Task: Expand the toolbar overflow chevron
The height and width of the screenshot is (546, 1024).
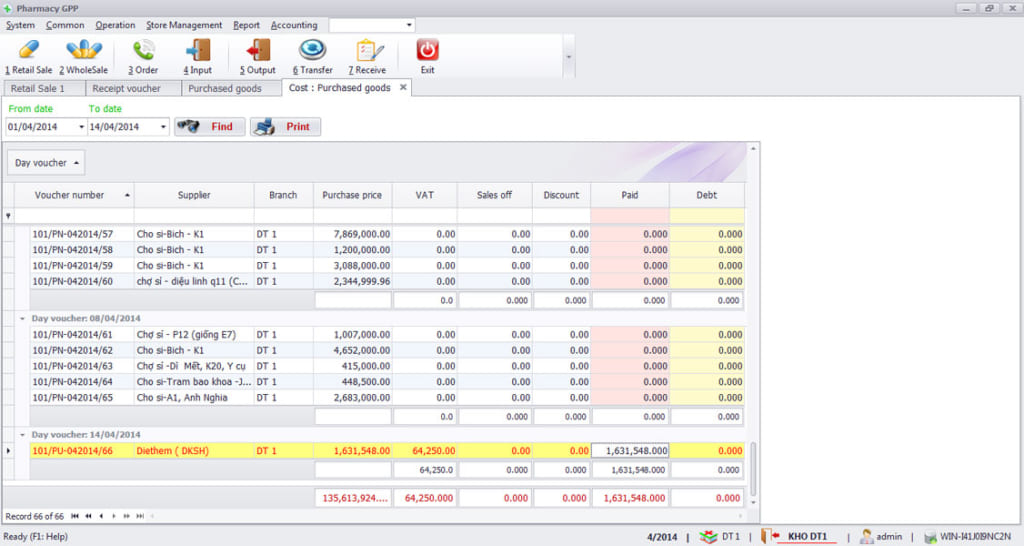Action: click(568, 57)
